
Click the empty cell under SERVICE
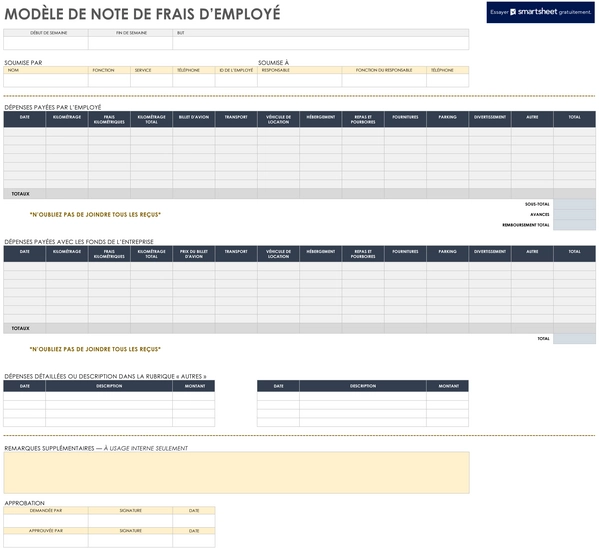click(151, 80)
